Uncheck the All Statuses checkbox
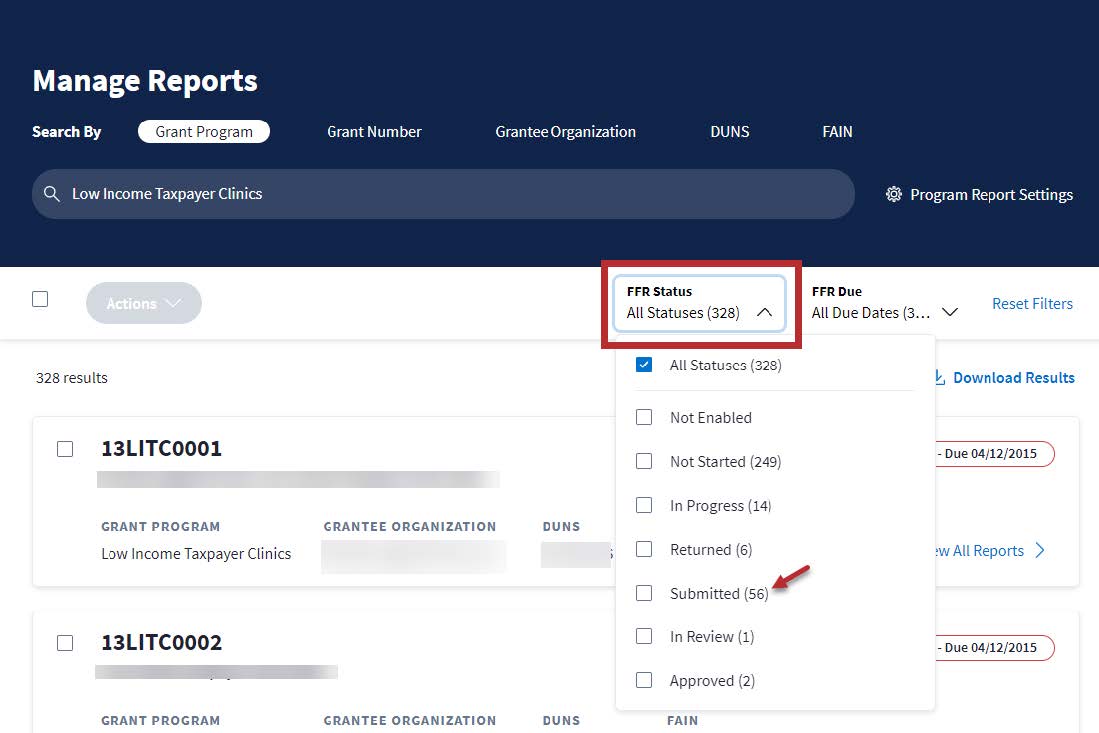This screenshot has width=1099, height=733. 644,365
